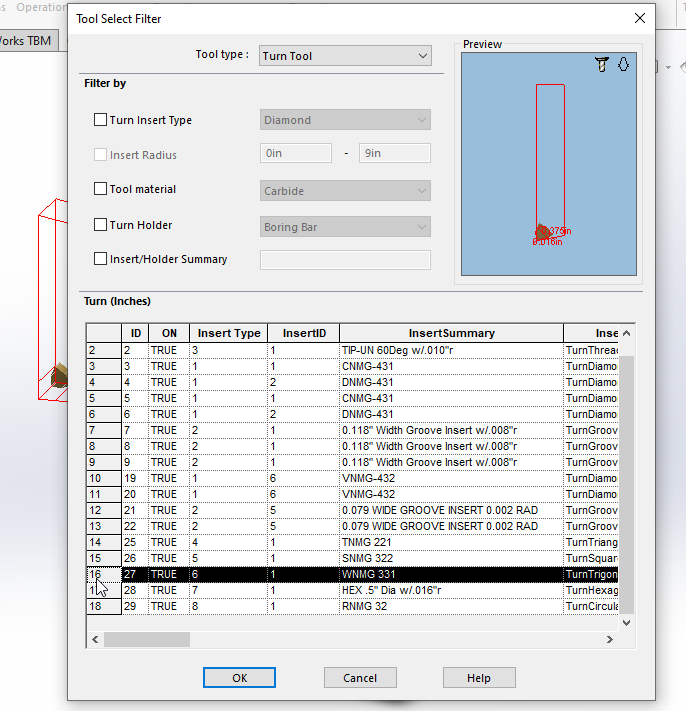
Task: Click the highlighted WNMG 331 cell
Action: pyautogui.click(x=451, y=574)
